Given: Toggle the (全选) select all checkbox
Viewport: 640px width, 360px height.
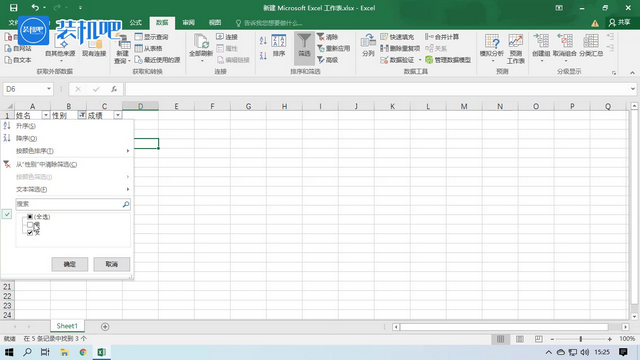Looking at the screenshot, I should click(30, 217).
